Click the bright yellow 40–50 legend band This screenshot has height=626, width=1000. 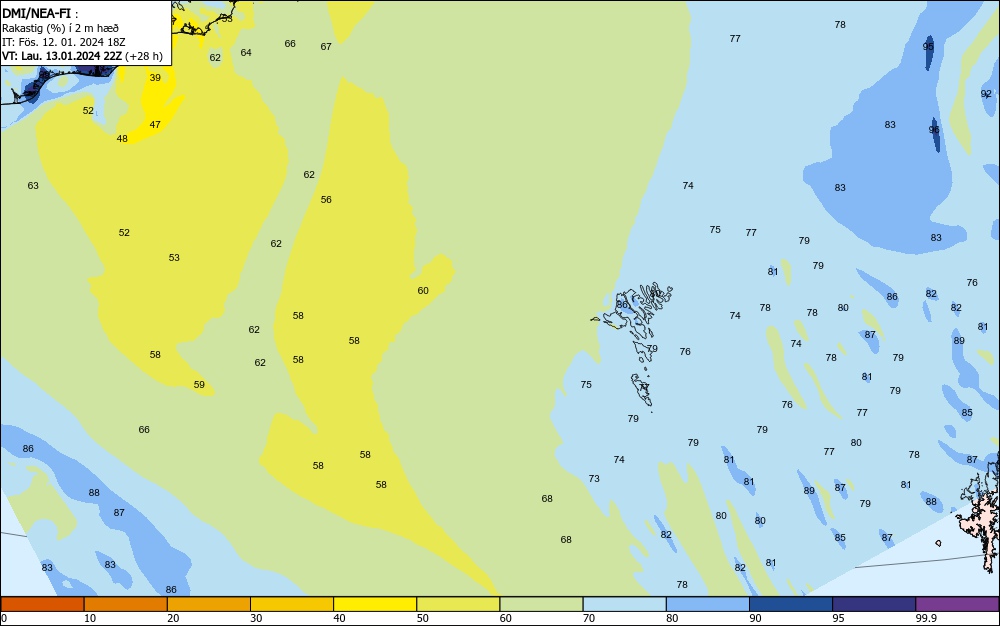click(x=375, y=604)
